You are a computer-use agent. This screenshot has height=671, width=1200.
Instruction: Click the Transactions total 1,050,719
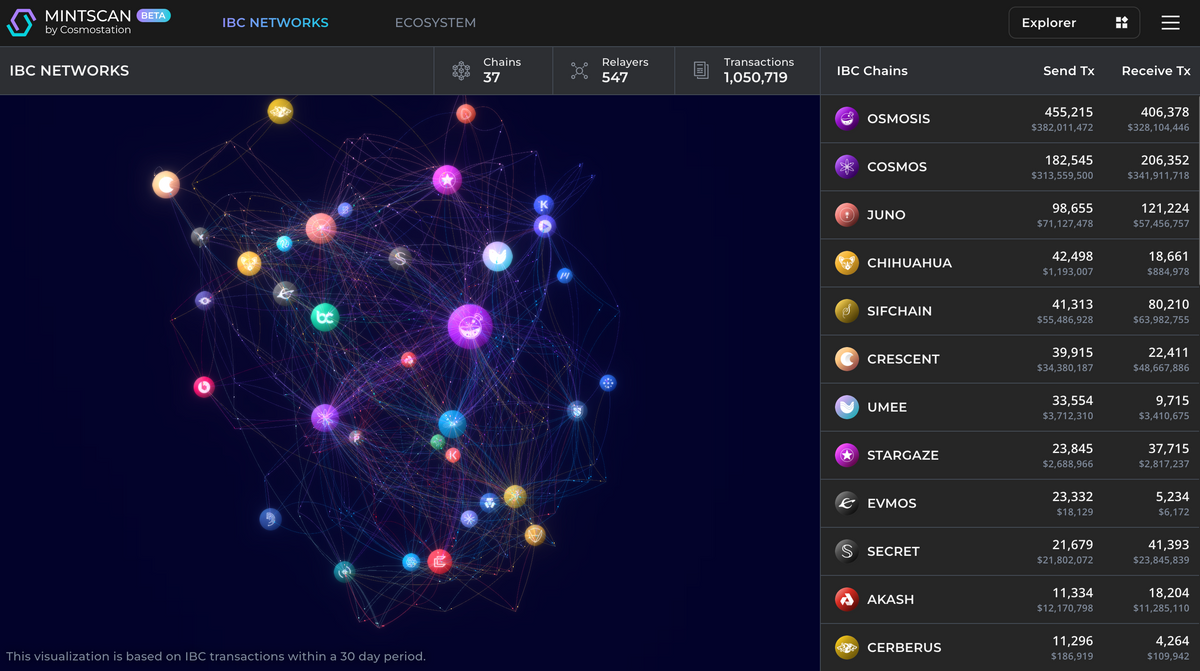pyautogui.click(x=756, y=77)
